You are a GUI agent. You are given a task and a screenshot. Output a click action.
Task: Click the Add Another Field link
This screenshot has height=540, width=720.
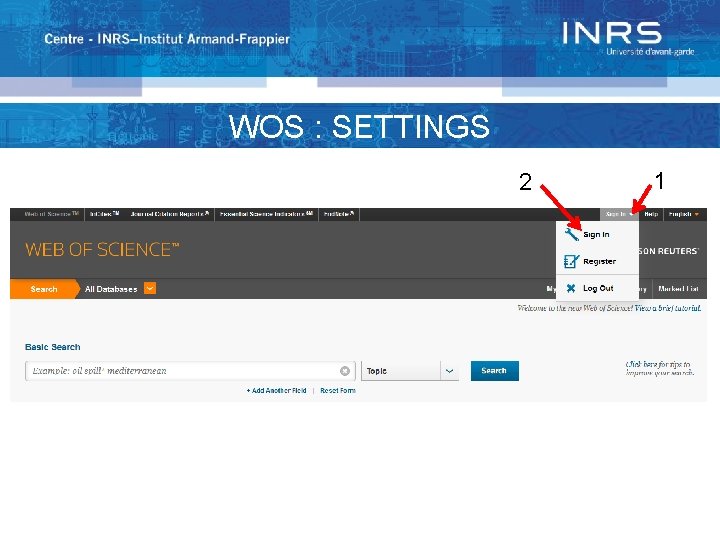[276, 390]
